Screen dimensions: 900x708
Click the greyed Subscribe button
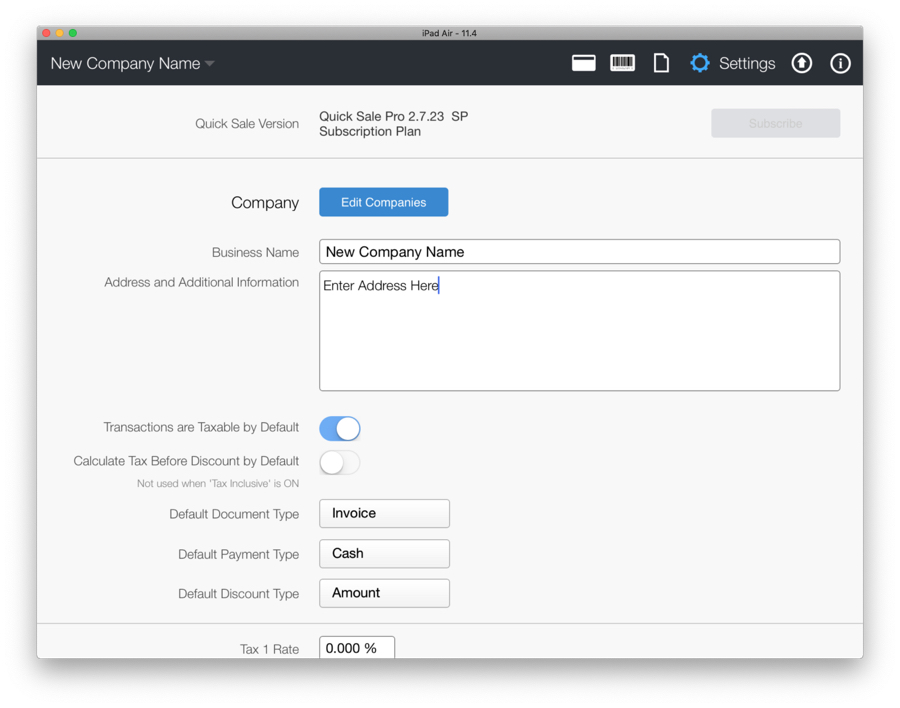pos(775,123)
